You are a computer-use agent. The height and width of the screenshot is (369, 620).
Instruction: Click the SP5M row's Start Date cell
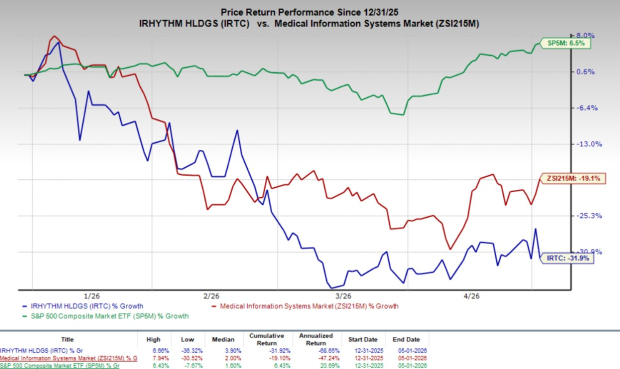point(369,366)
